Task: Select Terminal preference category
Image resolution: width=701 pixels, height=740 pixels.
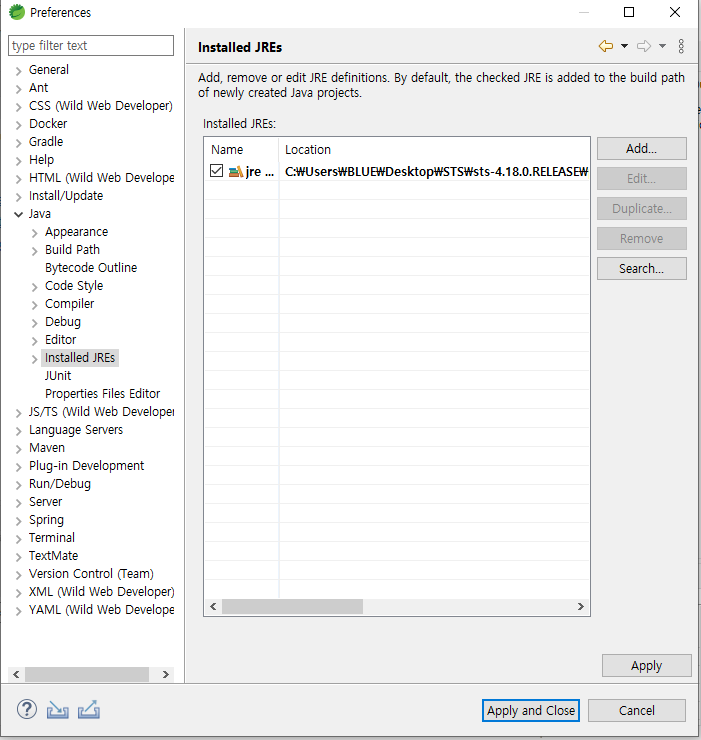Action: [x=51, y=538]
